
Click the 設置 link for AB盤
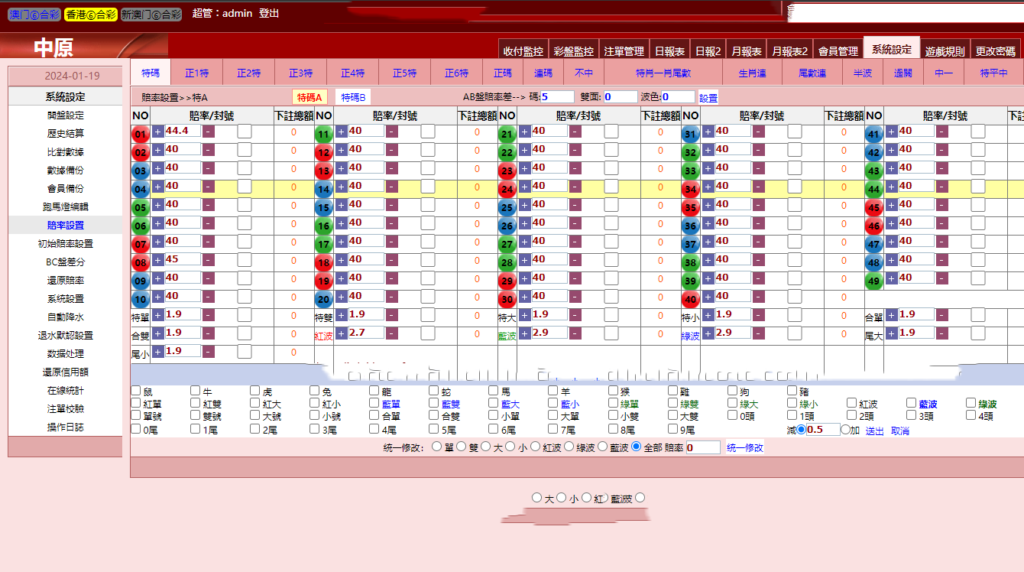coord(708,98)
